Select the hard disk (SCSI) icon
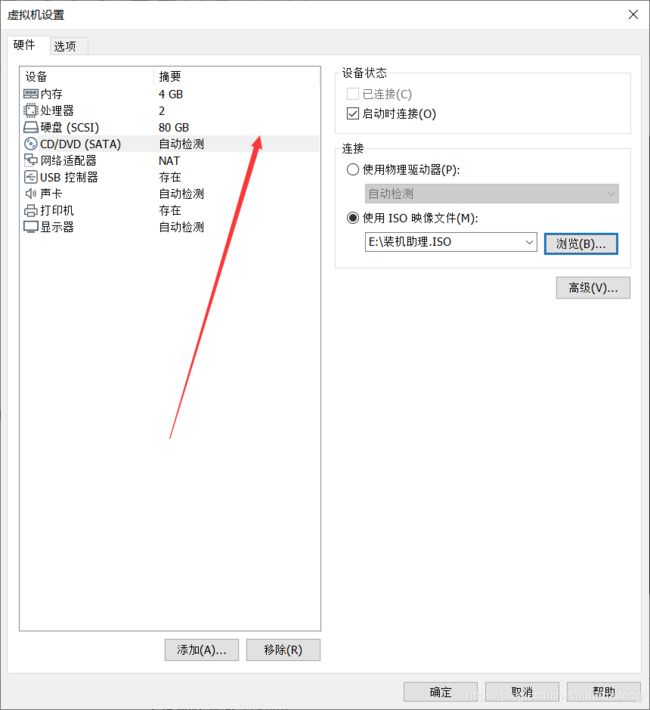The width and height of the screenshot is (650, 710). [x=31, y=127]
